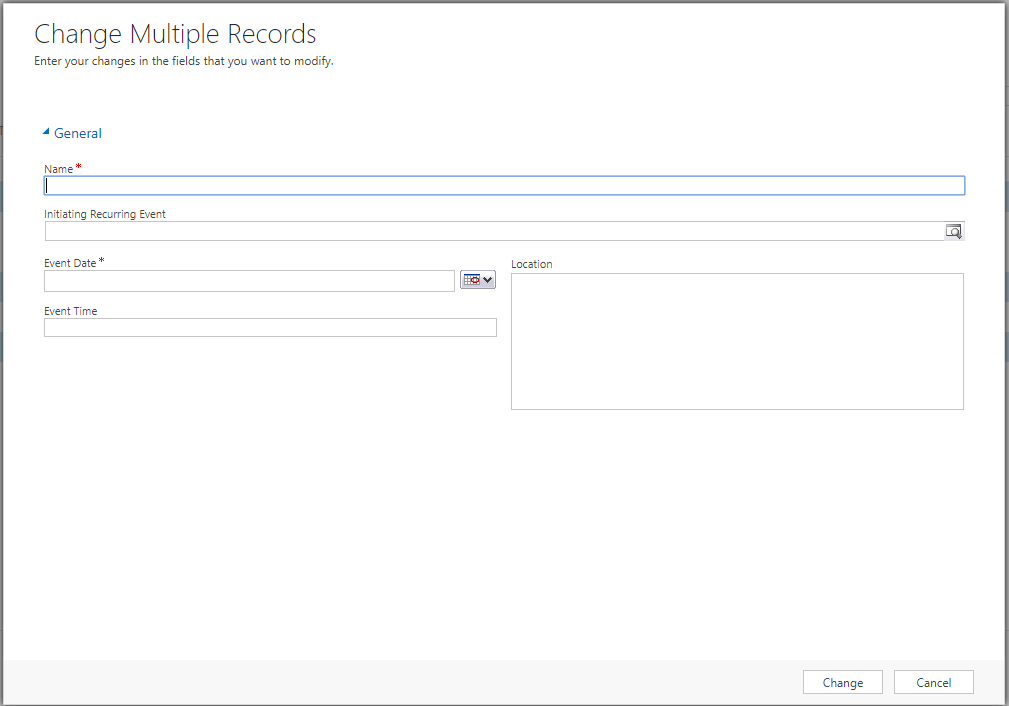Click inside the Location text area
Image resolution: width=1009 pixels, height=706 pixels.
click(x=737, y=341)
